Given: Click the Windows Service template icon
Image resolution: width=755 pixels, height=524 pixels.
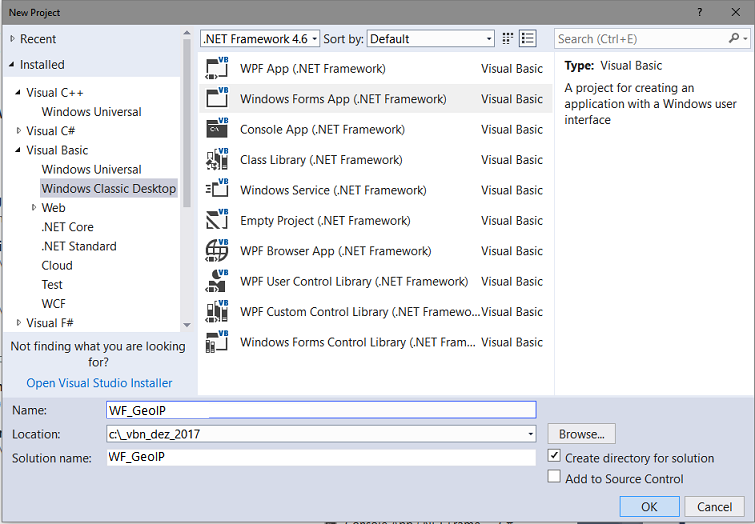Looking at the screenshot, I should pos(217,189).
